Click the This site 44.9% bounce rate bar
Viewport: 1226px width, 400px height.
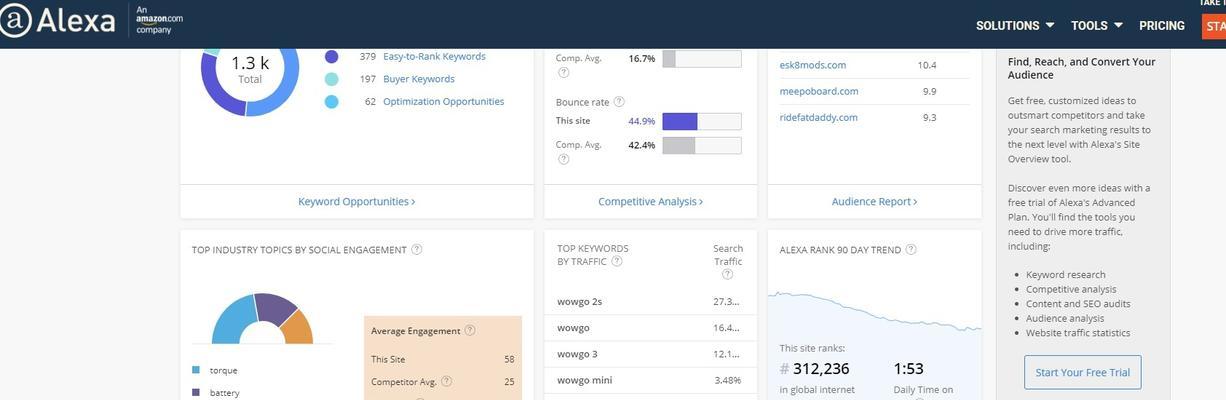[x=702, y=121]
